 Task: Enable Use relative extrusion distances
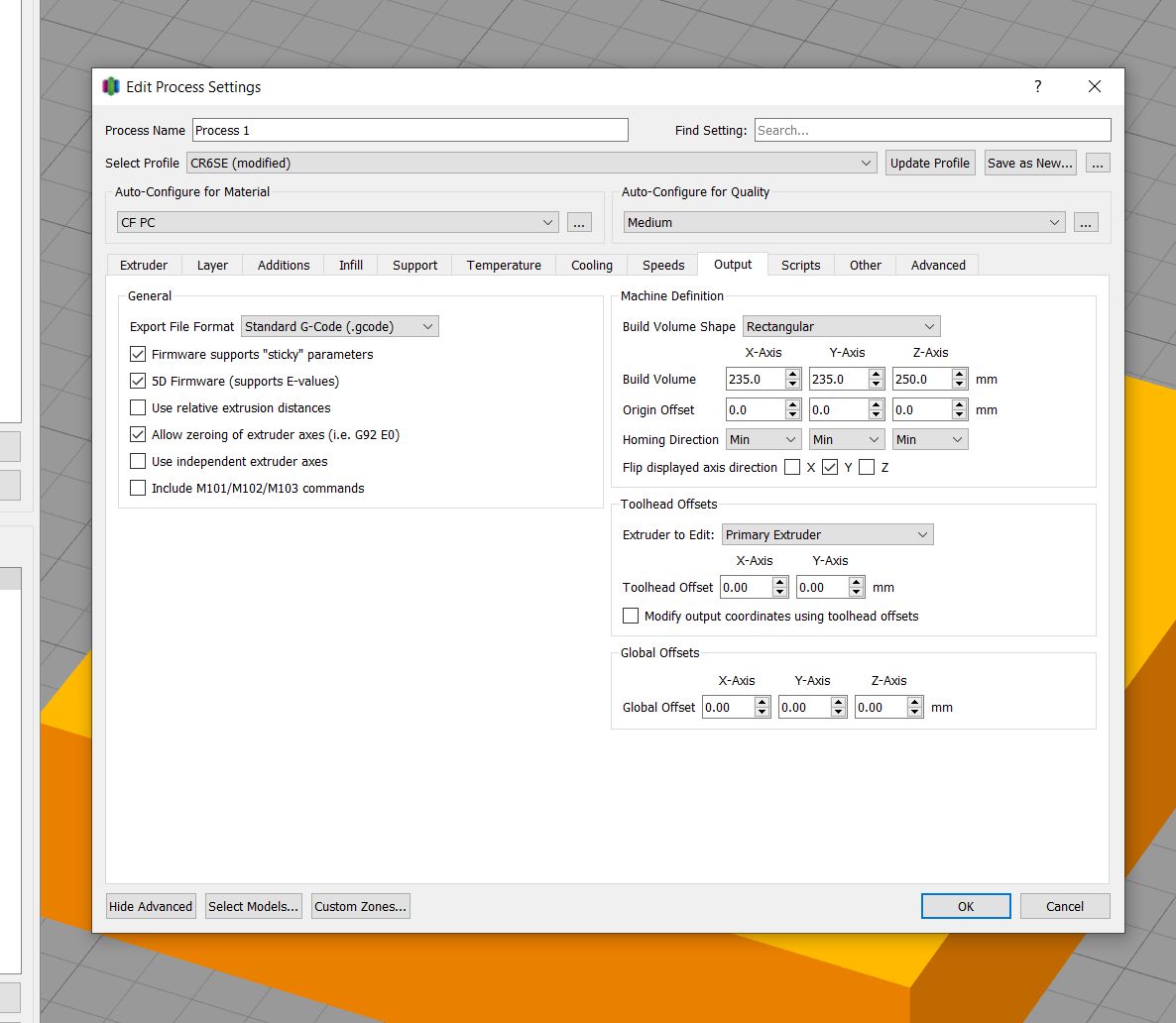pos(138,407)
